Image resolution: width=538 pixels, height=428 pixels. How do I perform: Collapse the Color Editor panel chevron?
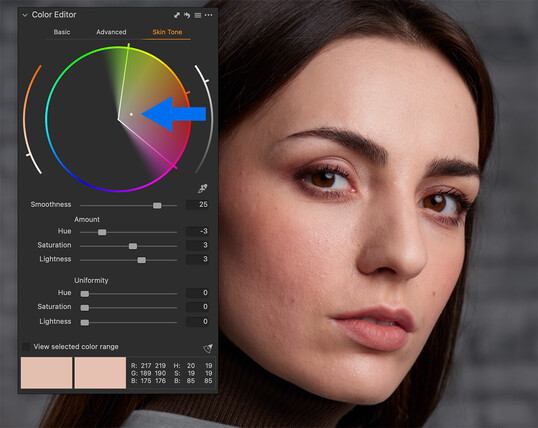tap(25, 15)
